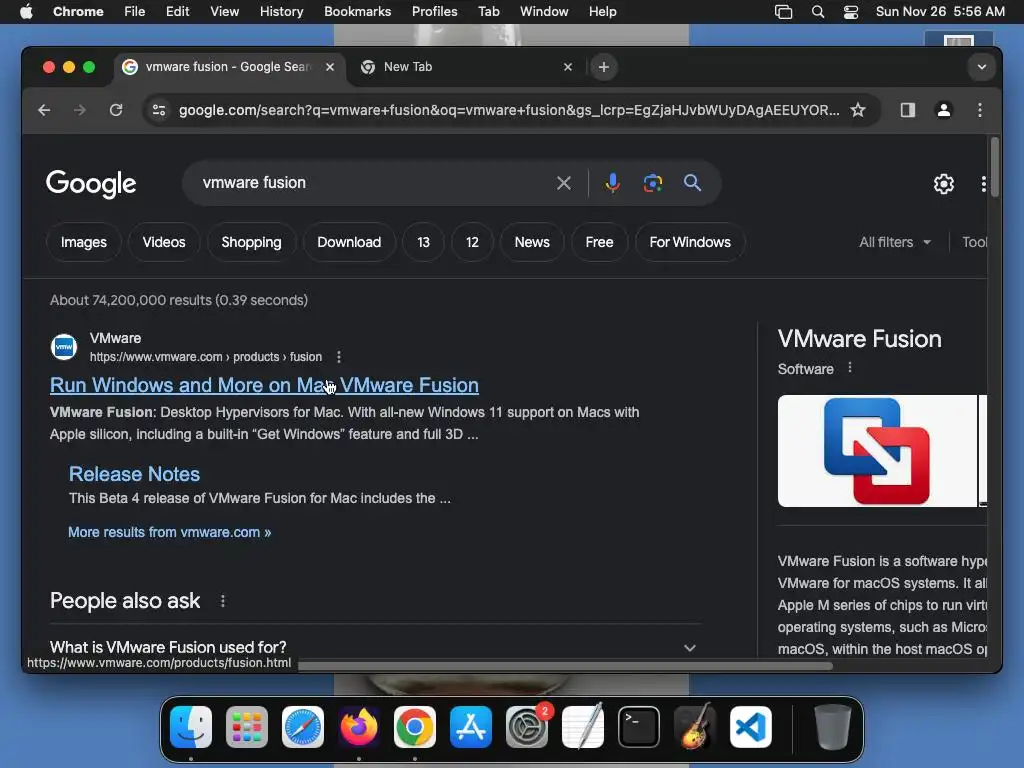This screenshot has width=1024, height=768.
Task: Search by image with Google Lens icon
Action: coord(652,183)
